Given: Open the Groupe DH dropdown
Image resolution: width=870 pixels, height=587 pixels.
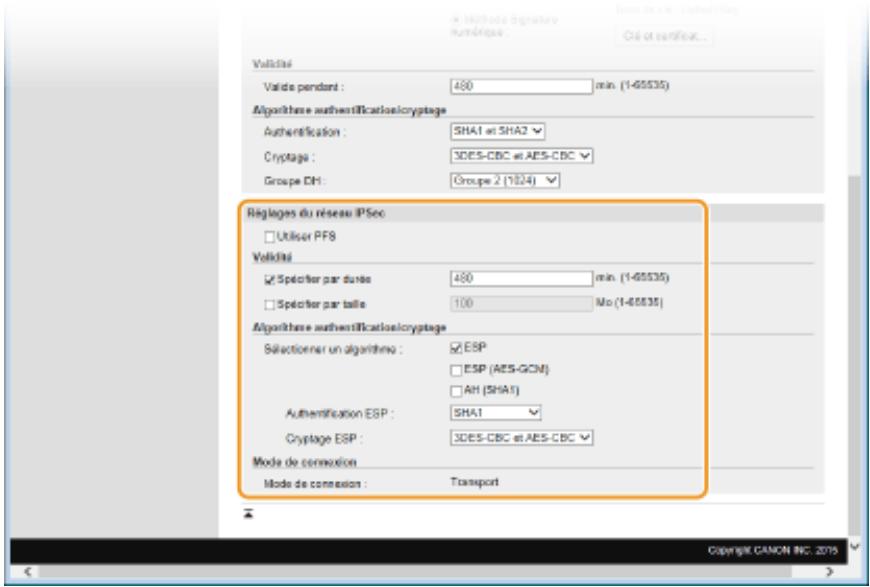Looking at the screenshot, I should coord(505,180).
